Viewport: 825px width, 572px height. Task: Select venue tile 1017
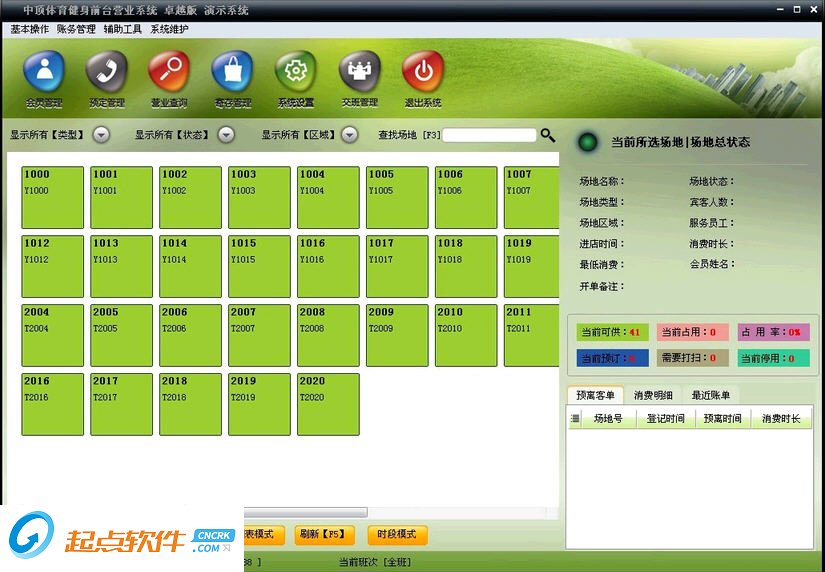(397, 266)
